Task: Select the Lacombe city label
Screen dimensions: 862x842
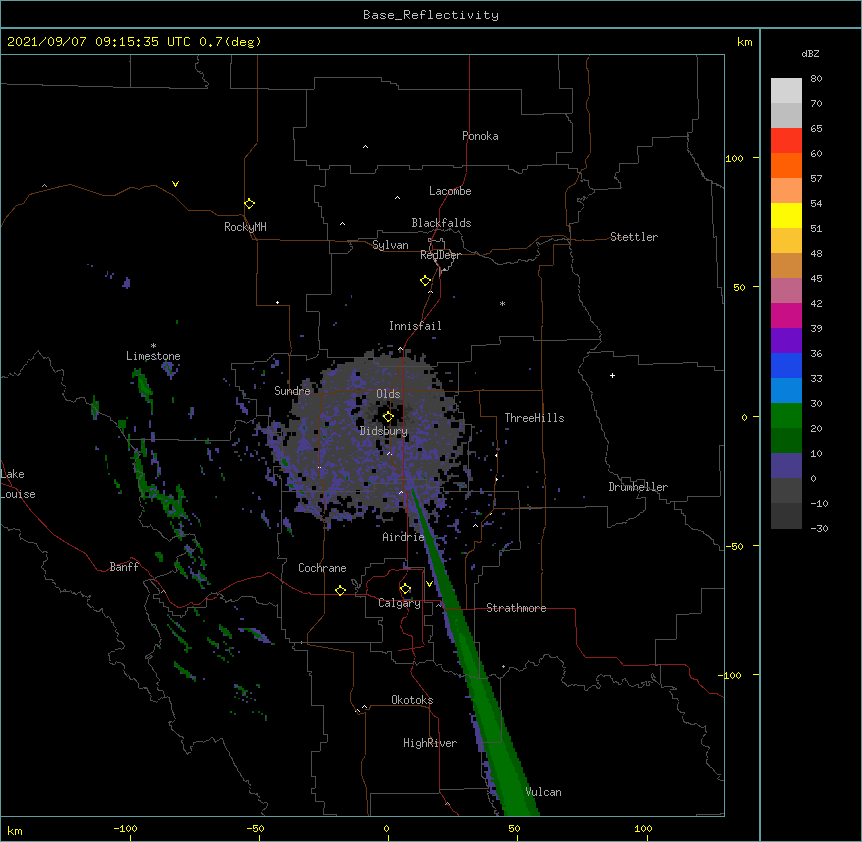Action: [450, 191]
